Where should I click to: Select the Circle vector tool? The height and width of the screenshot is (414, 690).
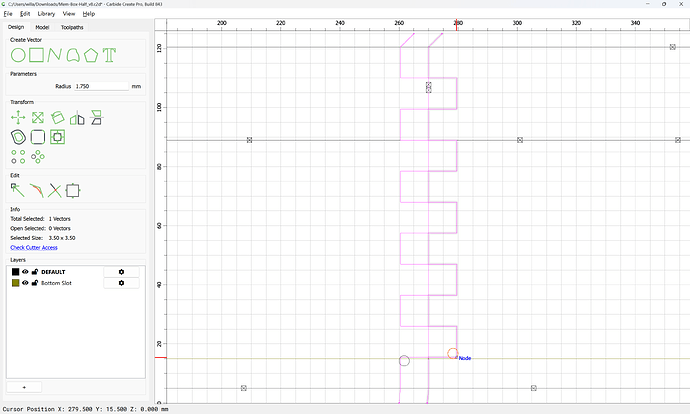click(x=18, y=55)
